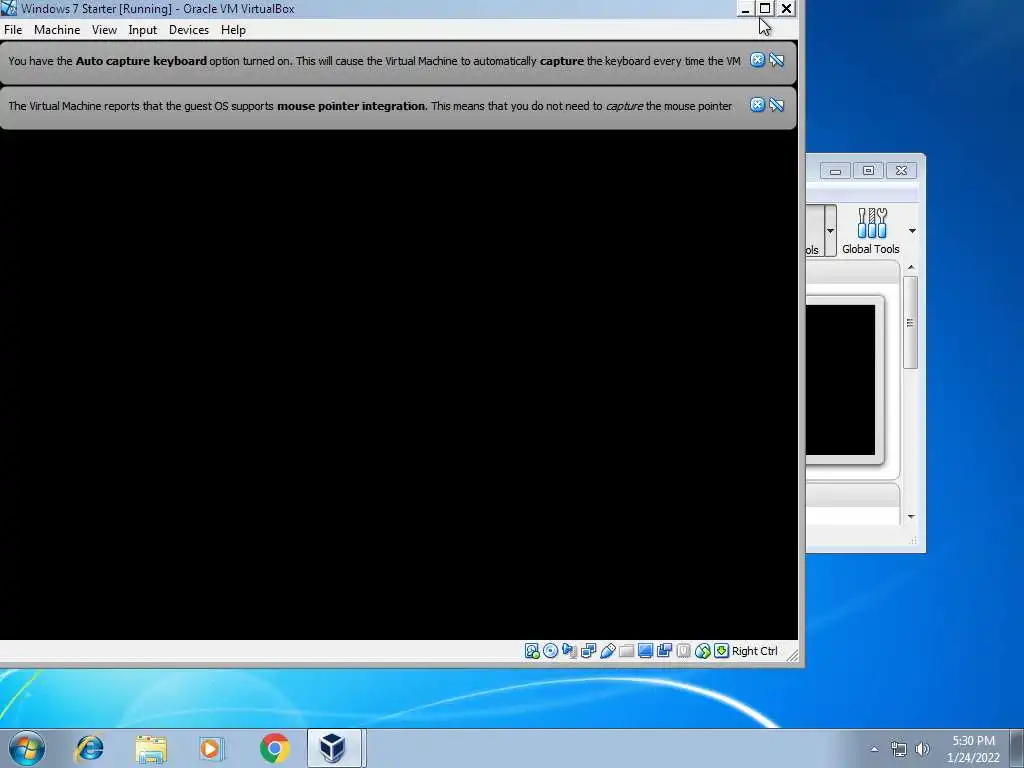This screenshot has width=1024, height=768.
Task: Click the audio status icon
Action: [569, 650]
